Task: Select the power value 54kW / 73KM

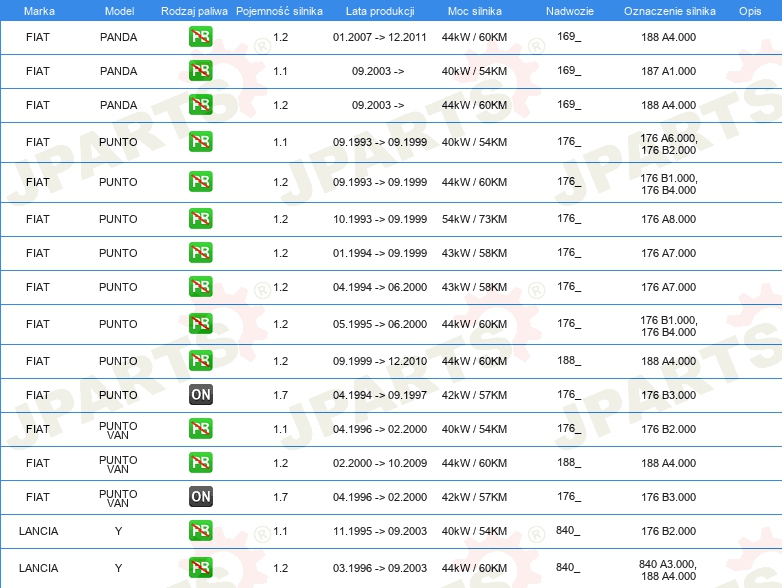Action: (474, 219)
